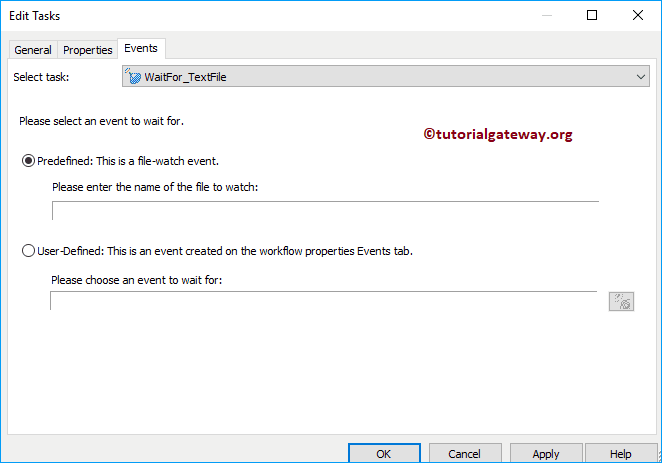Focus the event to wait for field
This screenshot has width=662, height=463.
pos(323,301)
